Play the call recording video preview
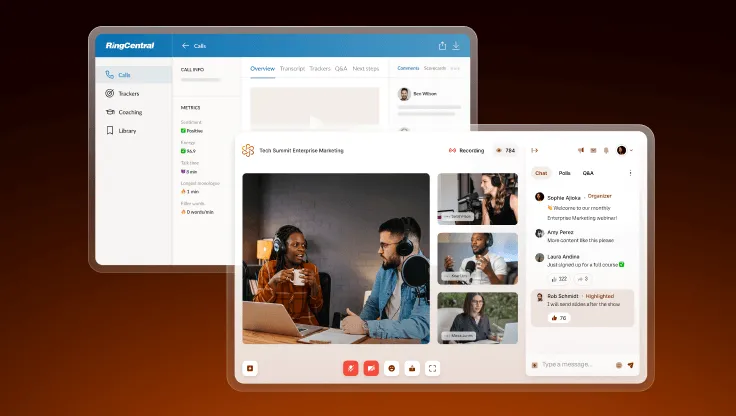 (x=315, y=123)
